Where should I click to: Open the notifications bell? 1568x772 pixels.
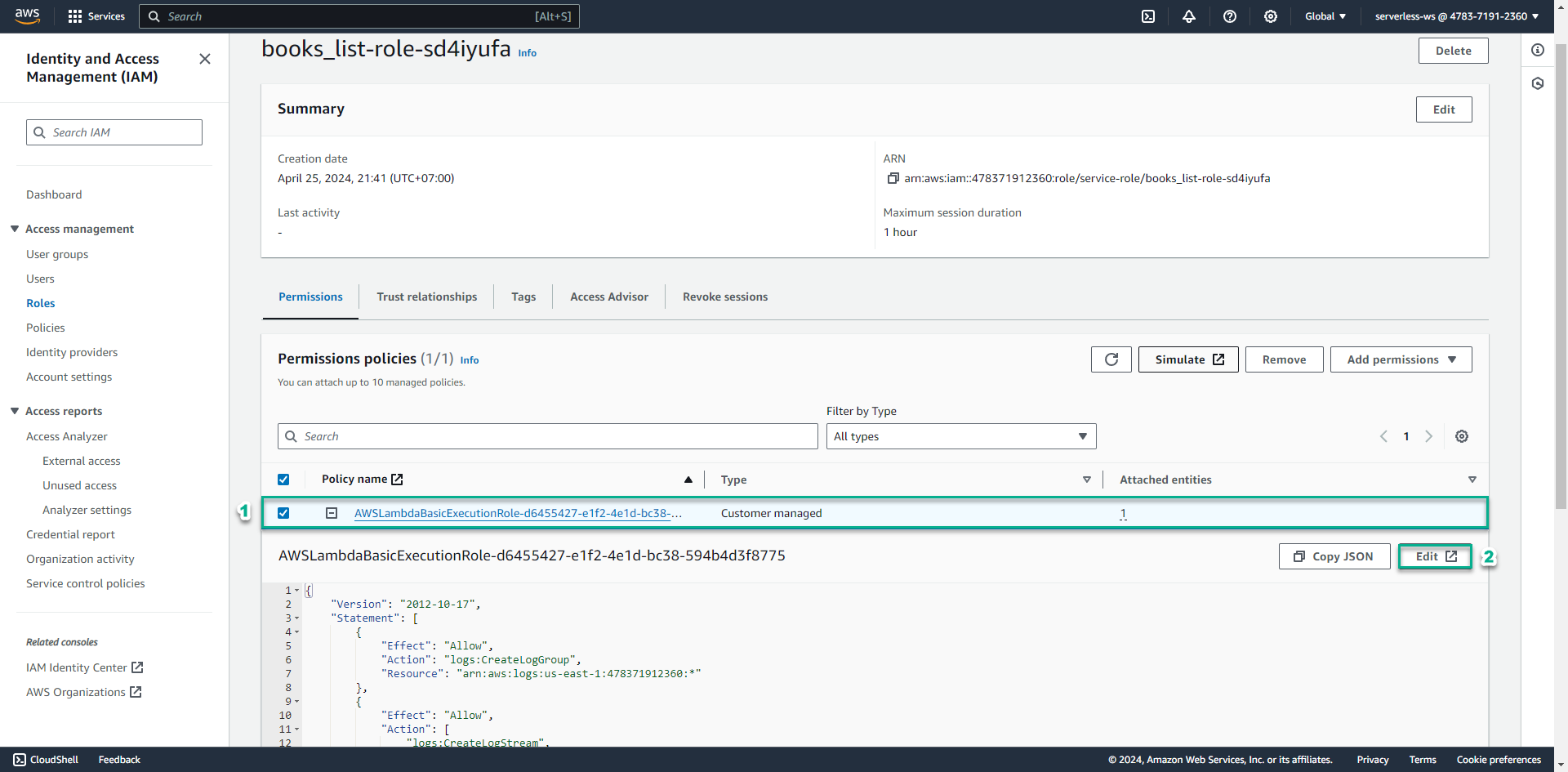[1189, 16]
